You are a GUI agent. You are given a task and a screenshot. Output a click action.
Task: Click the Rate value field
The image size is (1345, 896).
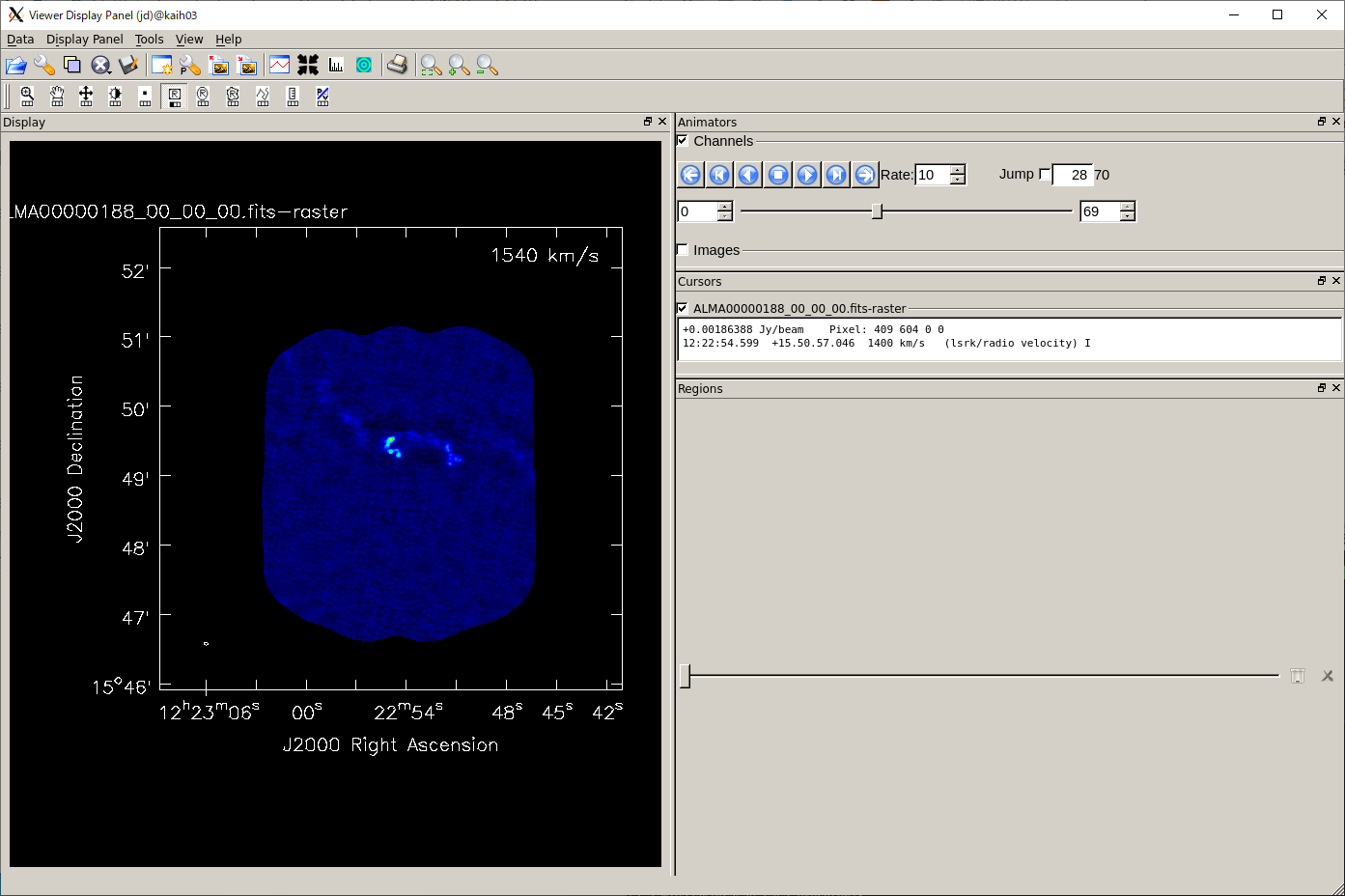click(x=933, y=175)
